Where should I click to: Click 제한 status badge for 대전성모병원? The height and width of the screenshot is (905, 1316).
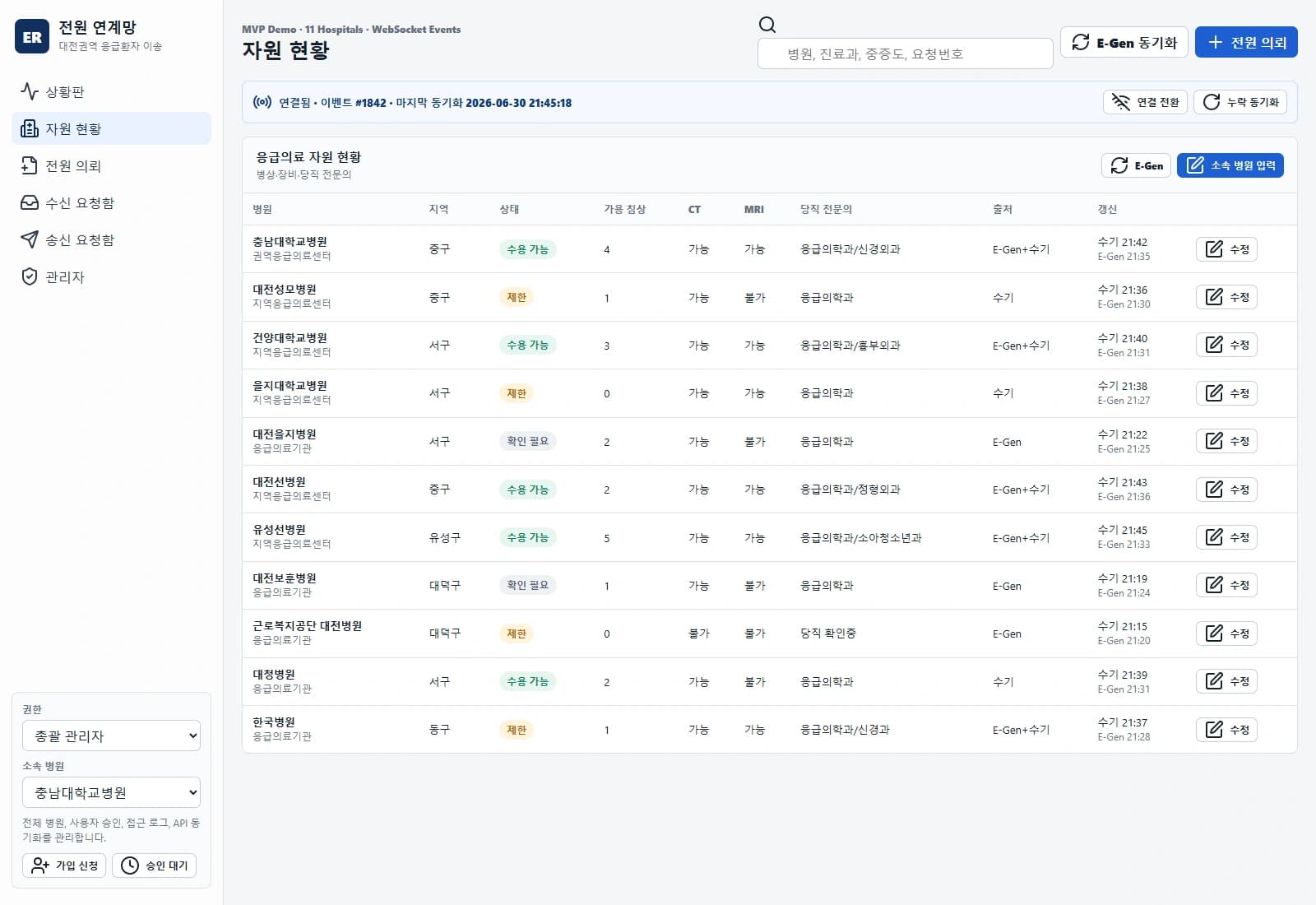click(517, 297)
